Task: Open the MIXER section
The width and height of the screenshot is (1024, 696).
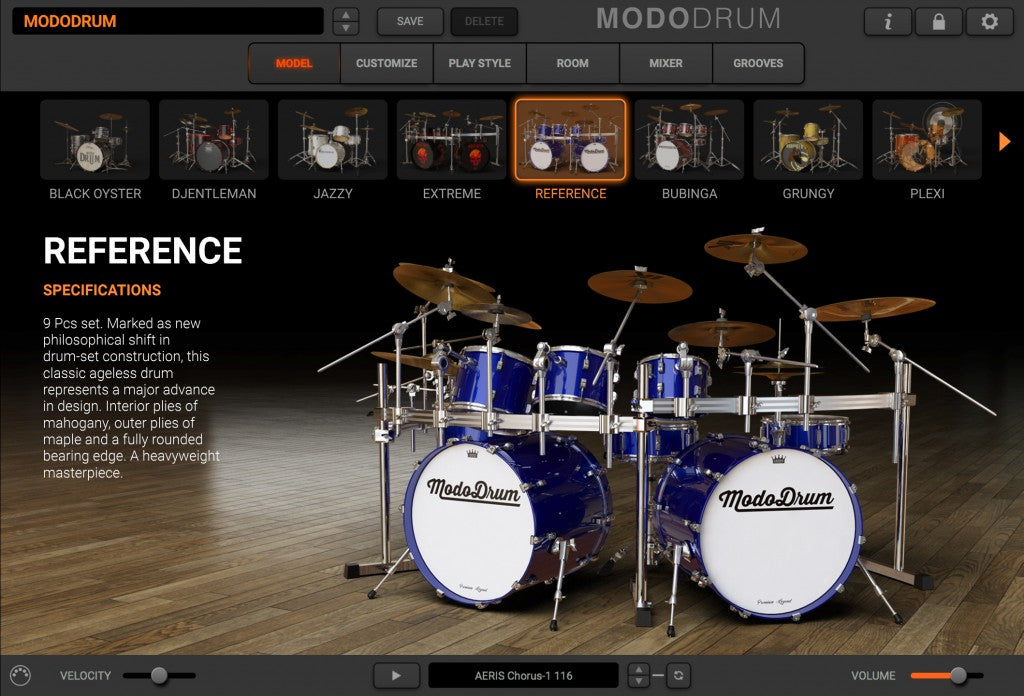Action: tap(665, 63)
